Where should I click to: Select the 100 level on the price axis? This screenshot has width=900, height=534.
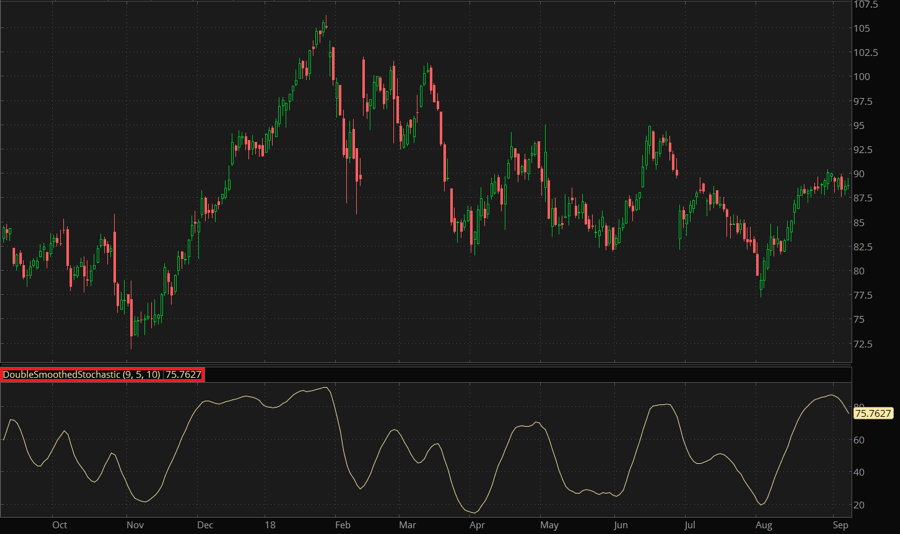pos(862,77)
